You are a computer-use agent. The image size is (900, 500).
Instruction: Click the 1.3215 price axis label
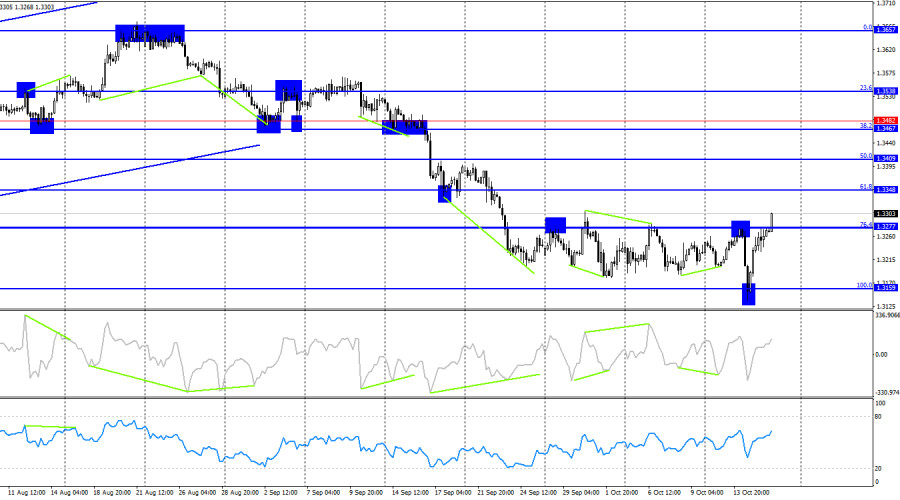click(886, 259)
